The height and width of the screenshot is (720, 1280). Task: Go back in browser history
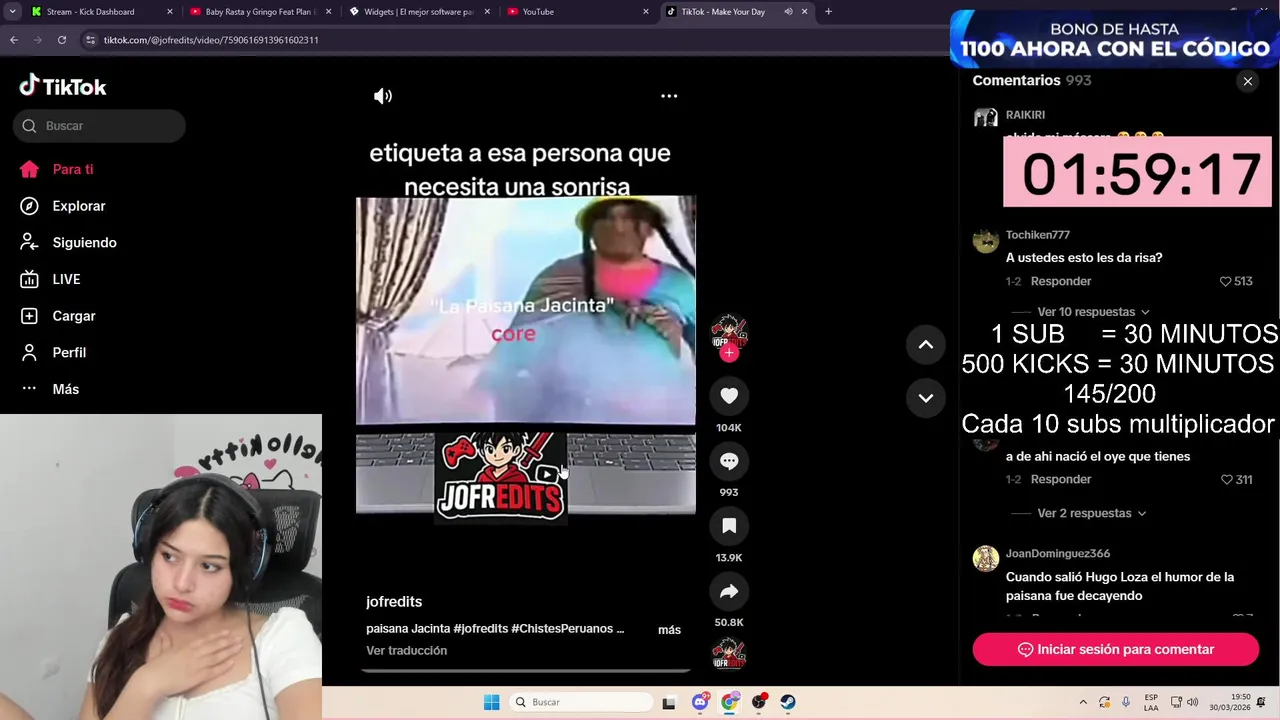point(14,40)
